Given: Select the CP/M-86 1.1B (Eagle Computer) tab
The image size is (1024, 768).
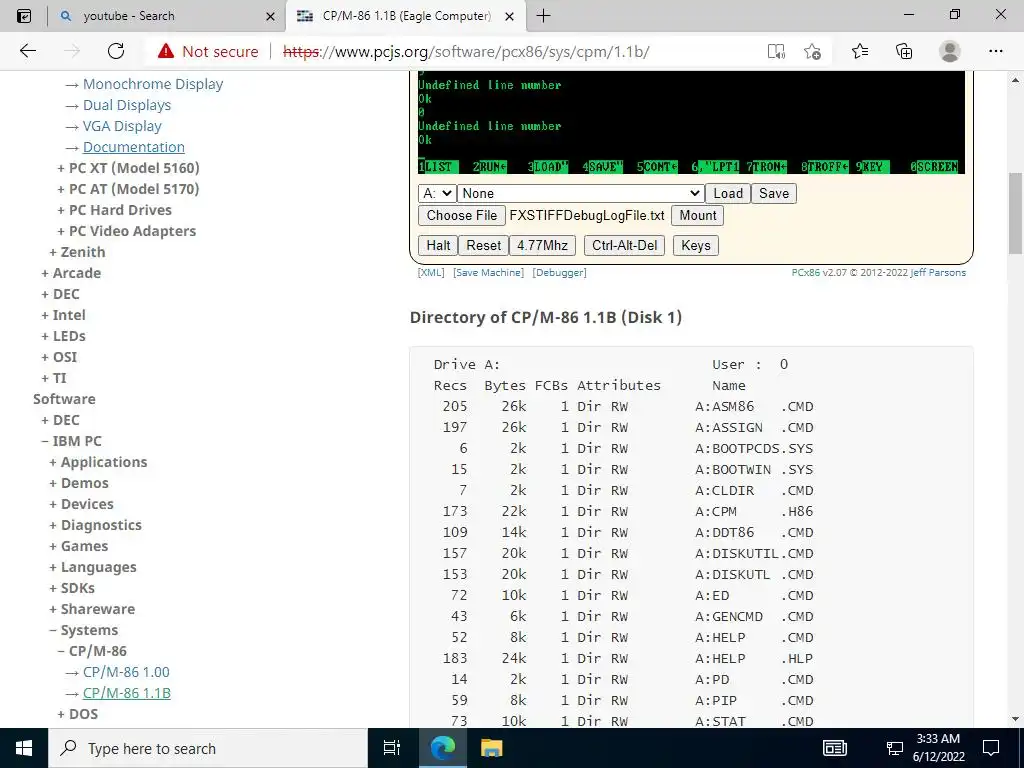Looking at the screenshot, I should [x=406, y=16].
